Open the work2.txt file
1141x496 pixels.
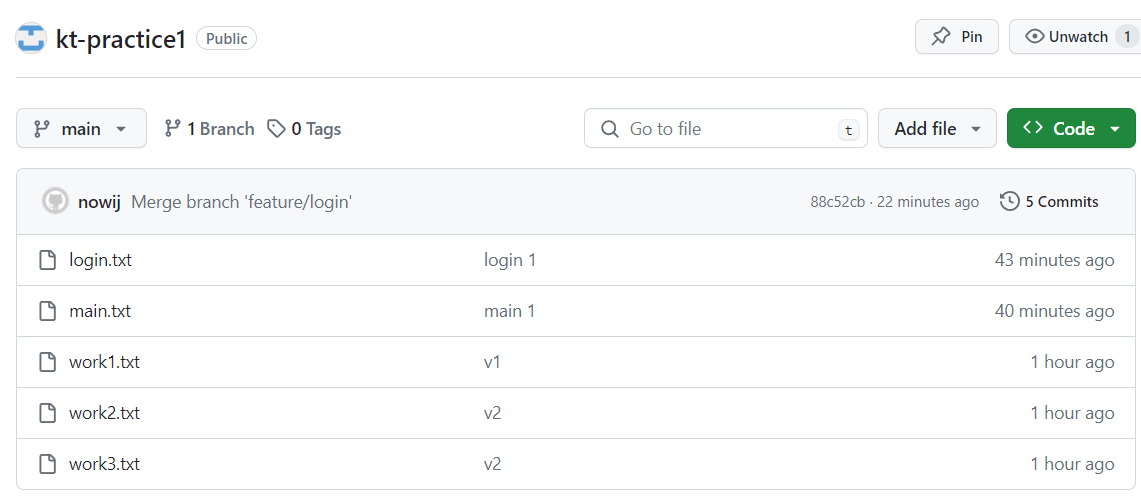[x=104, y=413]
